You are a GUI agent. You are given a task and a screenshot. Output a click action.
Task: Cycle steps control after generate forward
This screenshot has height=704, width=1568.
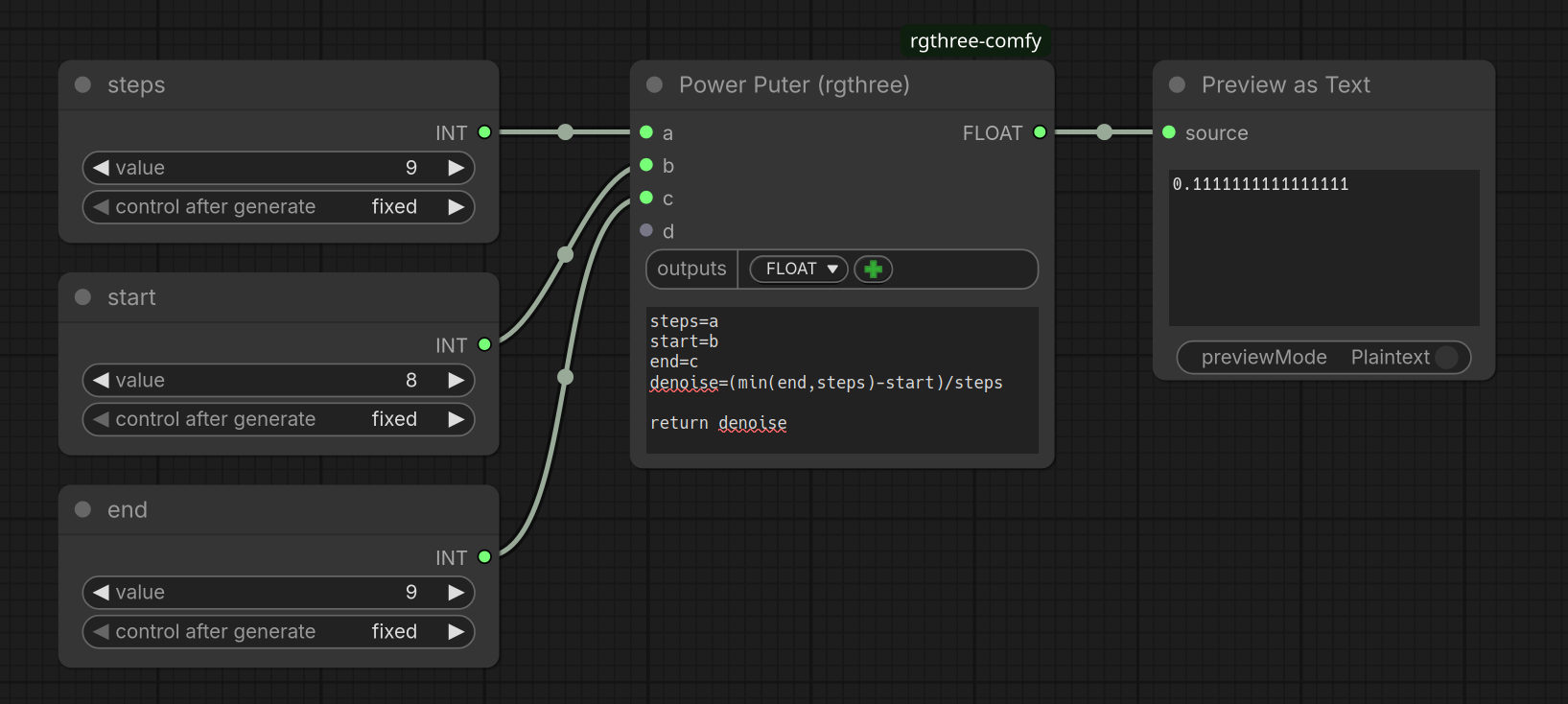[456, 207]
